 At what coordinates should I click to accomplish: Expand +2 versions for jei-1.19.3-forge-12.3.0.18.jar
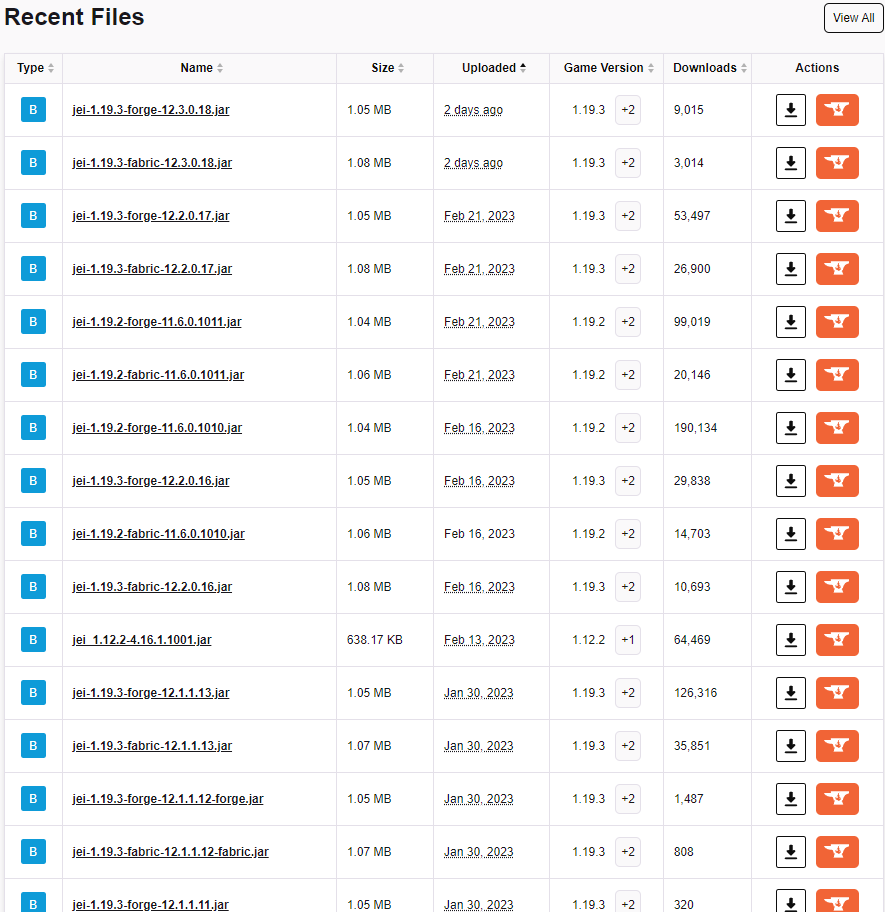(x=627, y=110)
